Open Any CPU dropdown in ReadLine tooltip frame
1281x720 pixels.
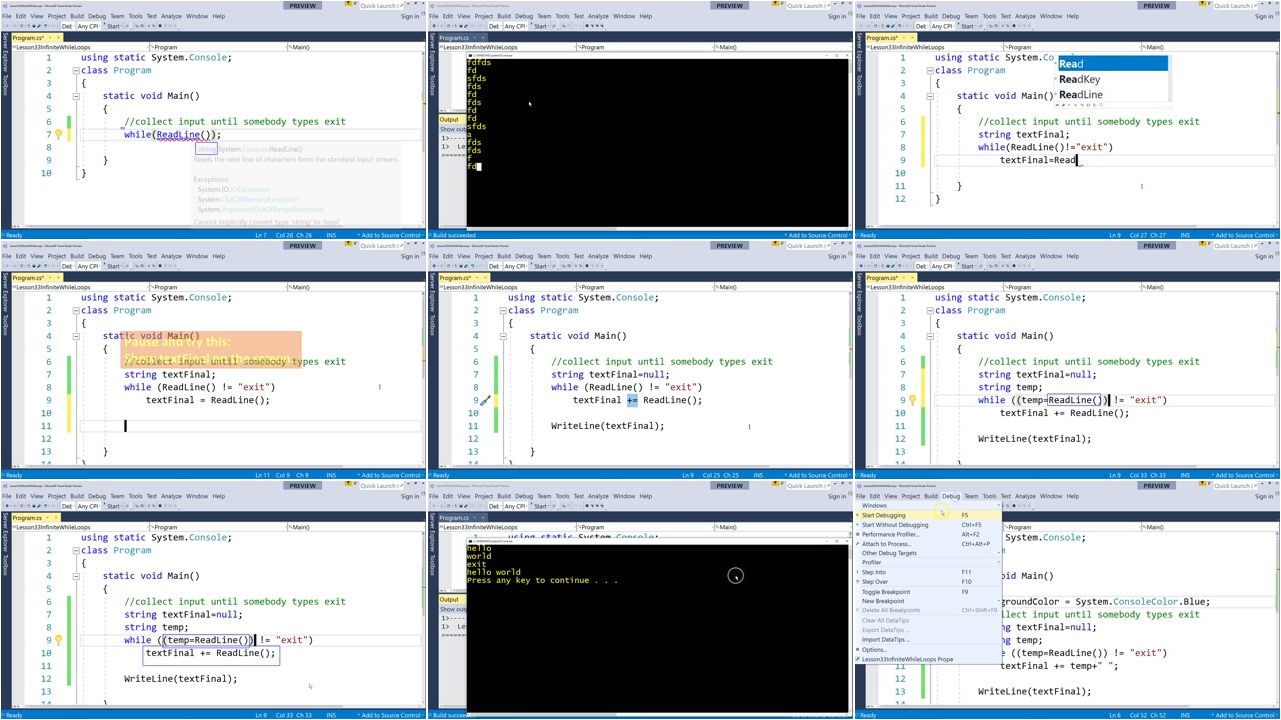[x=88, y=26]
